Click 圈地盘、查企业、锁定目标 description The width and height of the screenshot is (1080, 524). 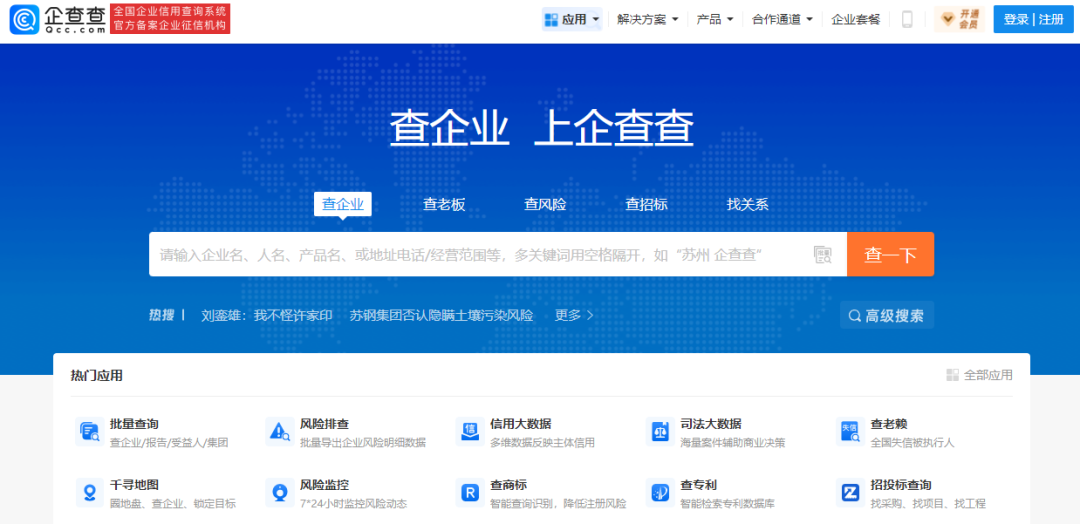pos(173,504)
